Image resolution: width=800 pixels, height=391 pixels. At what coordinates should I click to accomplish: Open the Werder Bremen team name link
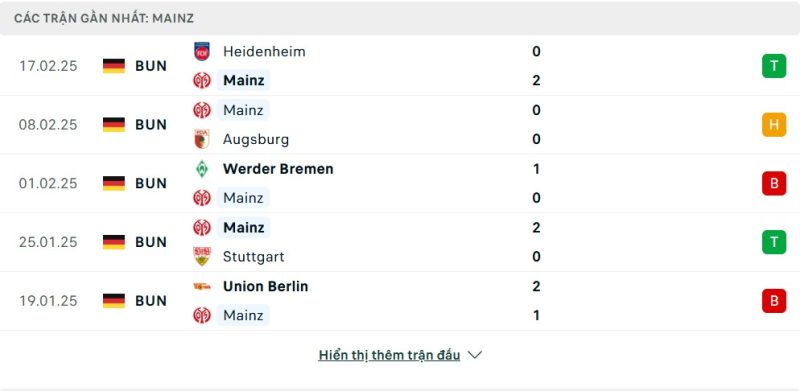click(278, 169)
